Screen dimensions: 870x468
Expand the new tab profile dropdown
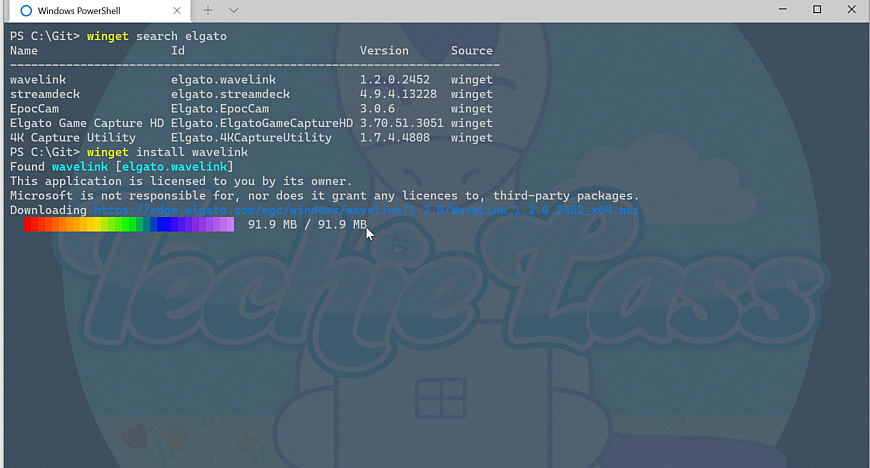pyautogui.click(x=234, y=10)
